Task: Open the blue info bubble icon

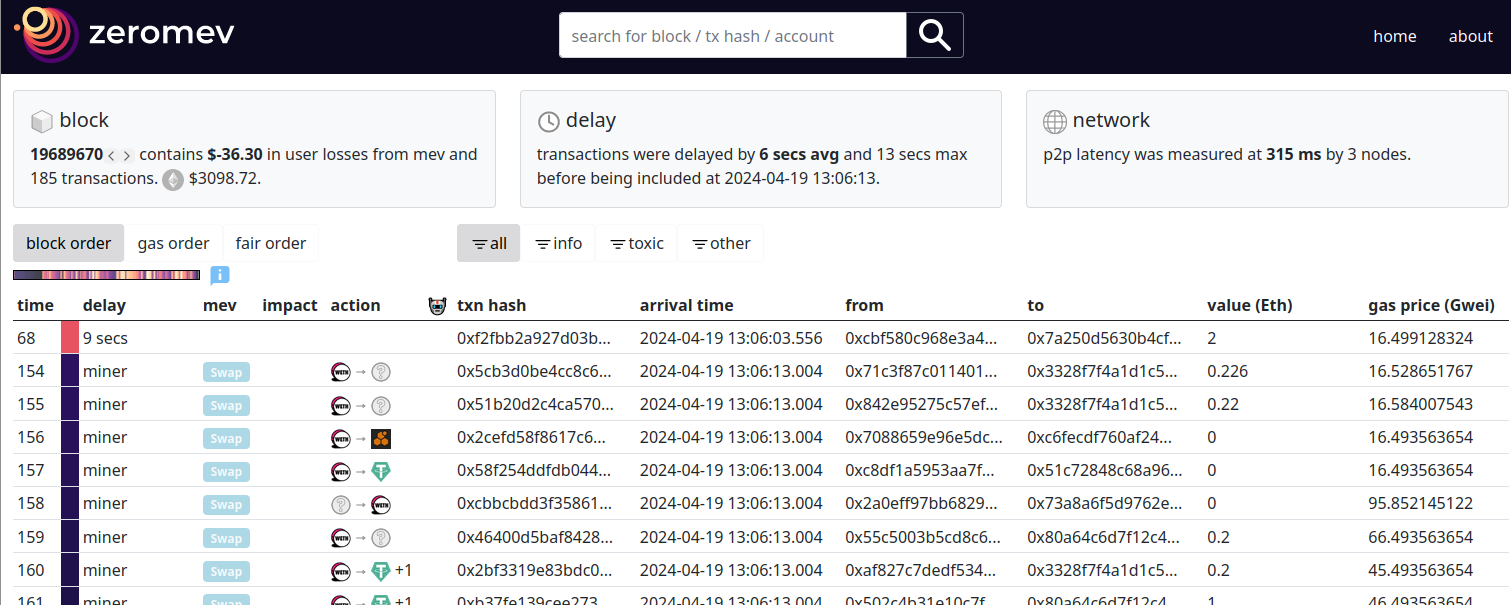Action: pyautogui.click(x=220, y=275)
